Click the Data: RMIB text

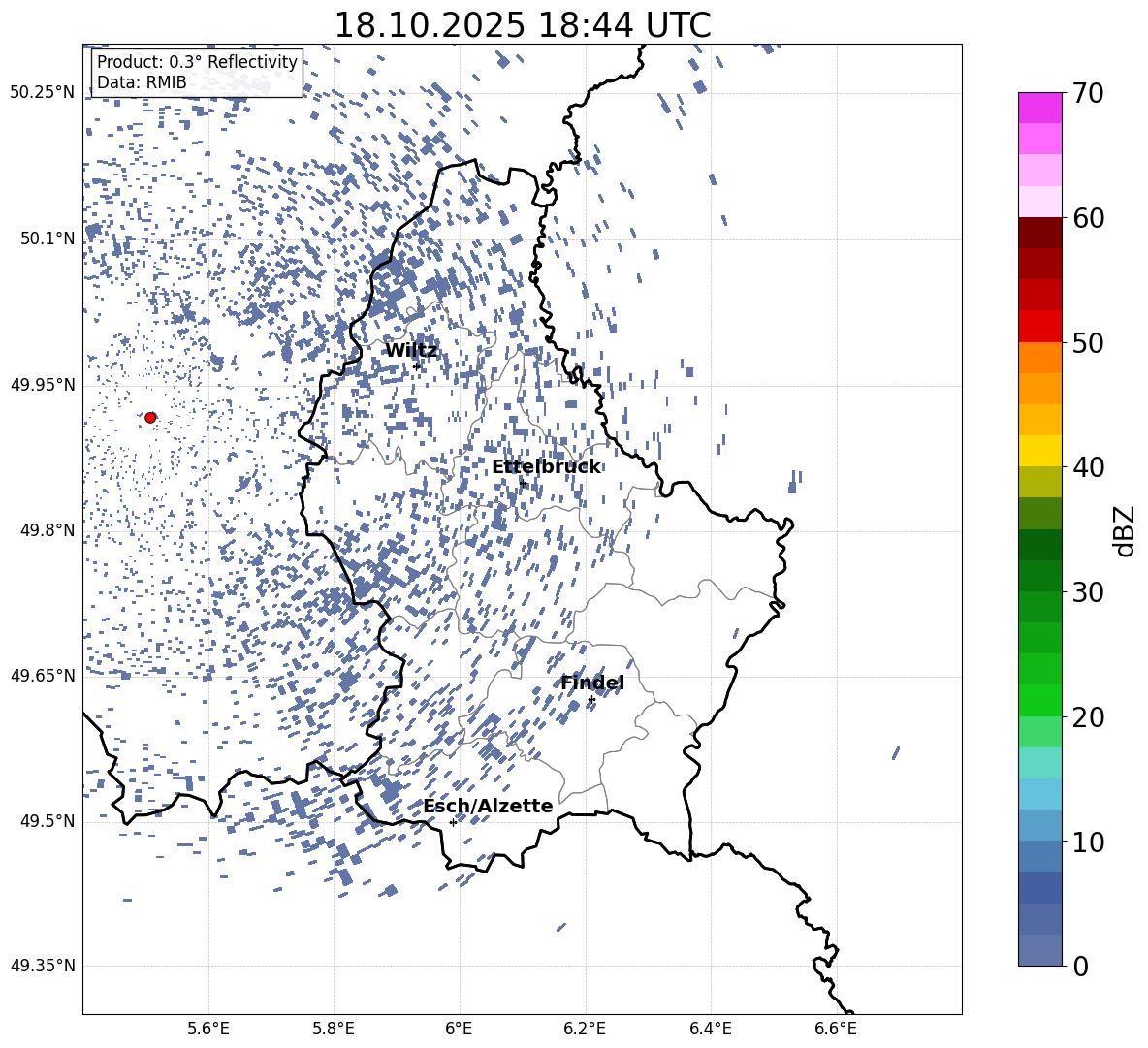pos(142,82)
